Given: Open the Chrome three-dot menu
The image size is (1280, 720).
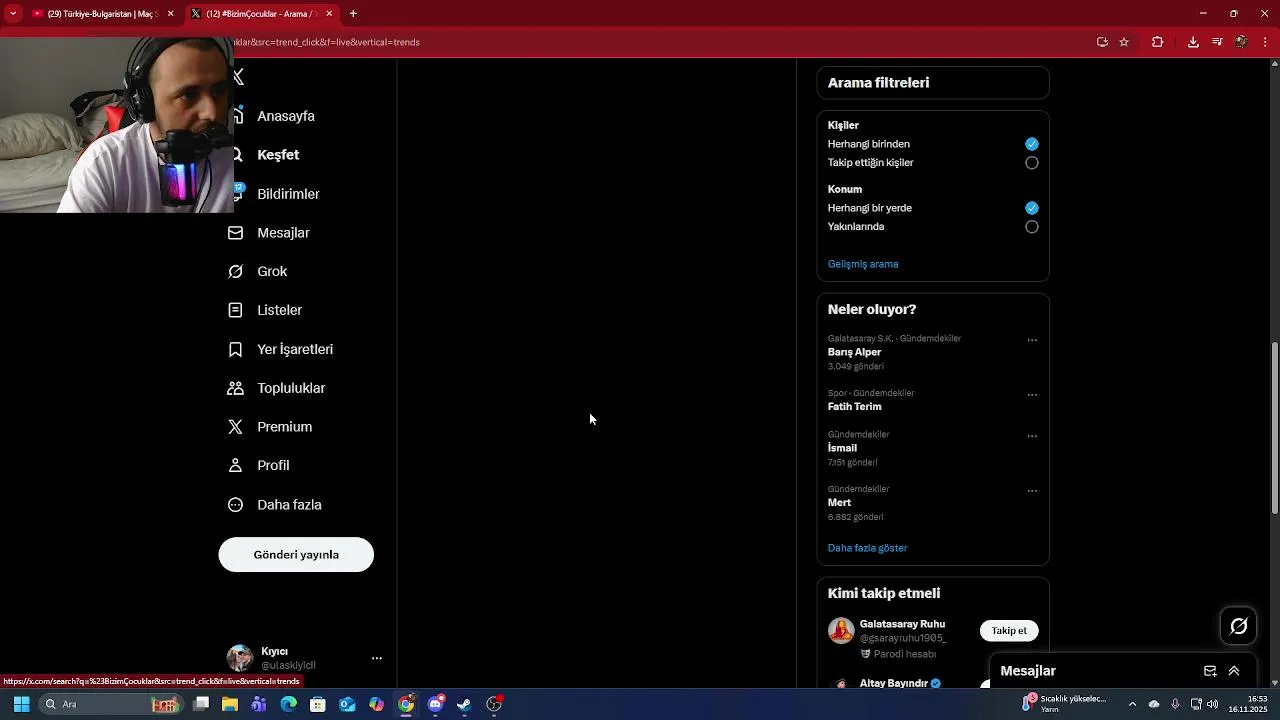Looking at the screenshot, I should [x=1266, y=42].
